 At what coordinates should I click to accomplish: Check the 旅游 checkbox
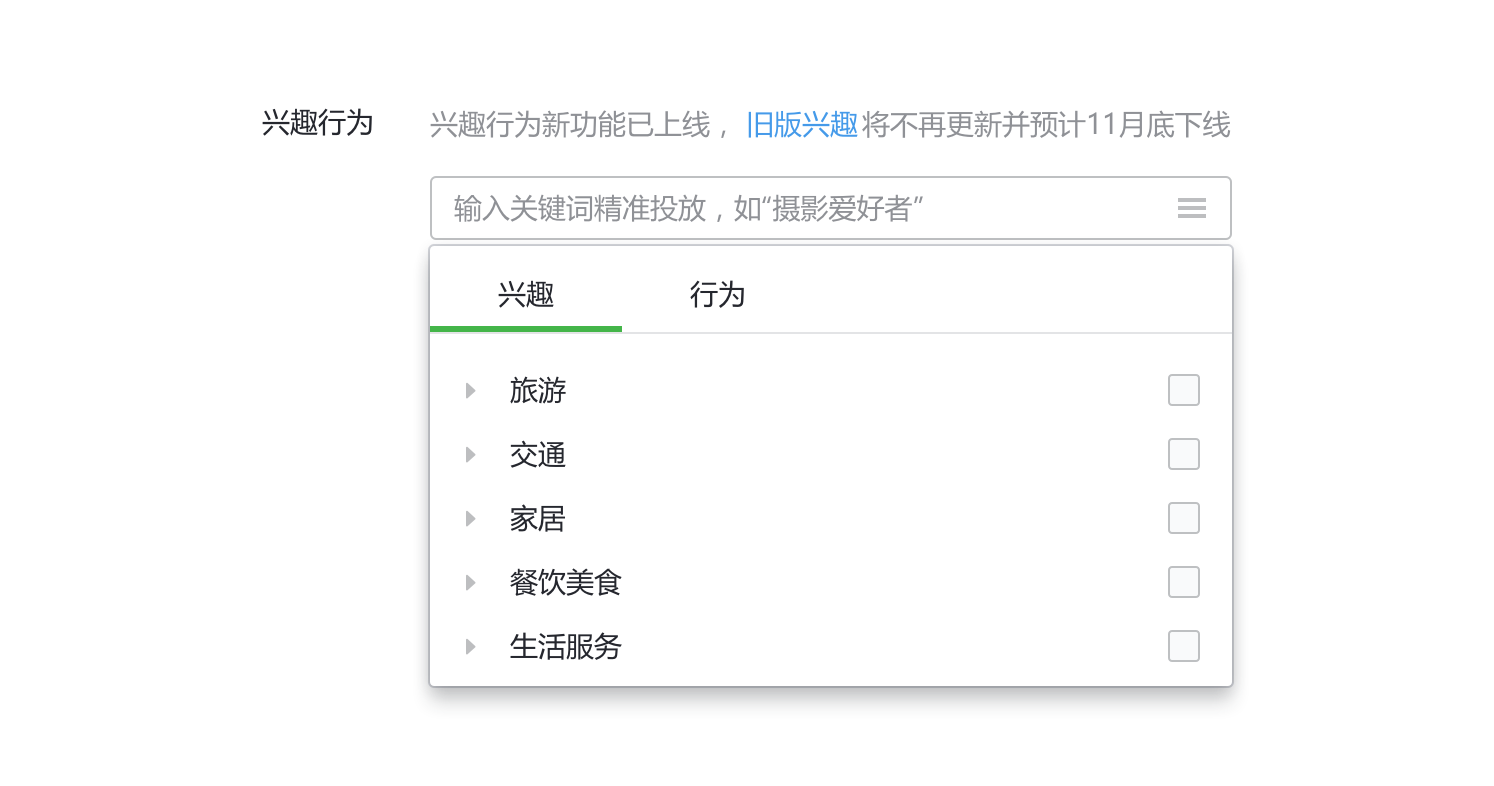[1184, 390]
